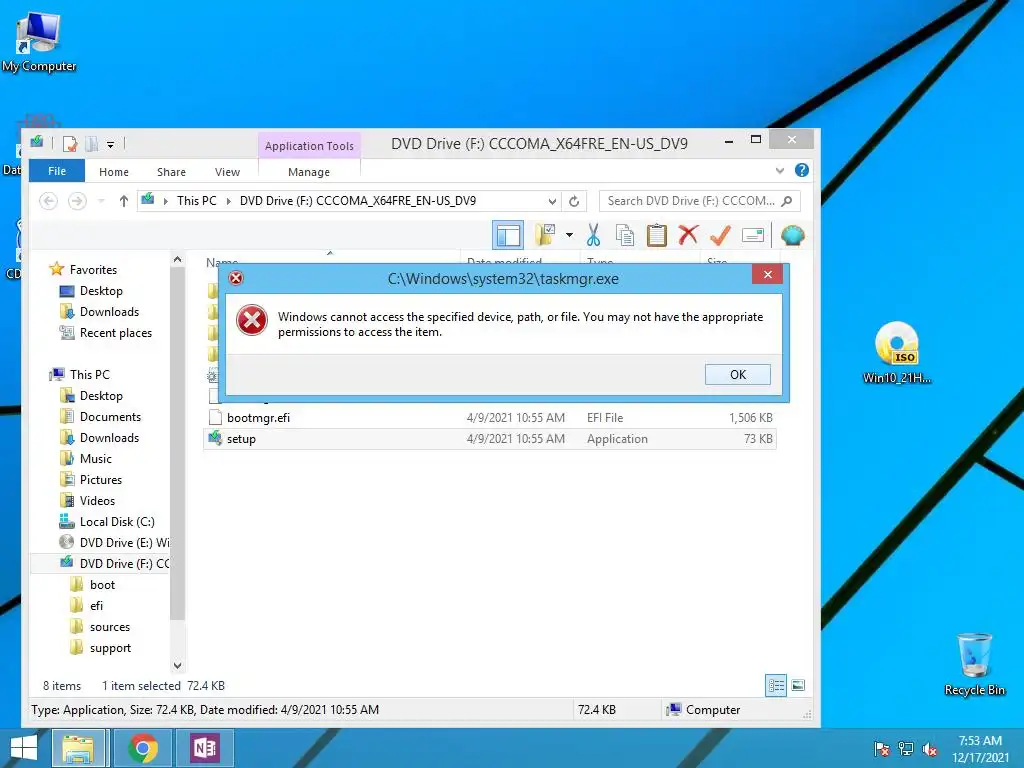This screenshot has height=768, width=1024.
Task: Click OK in the taskmgr.exe error dialog
Action: (737, 374)
